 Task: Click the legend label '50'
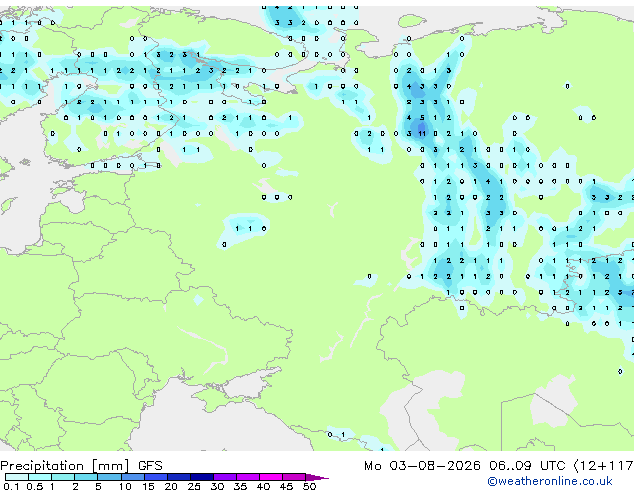coord(310,486)
